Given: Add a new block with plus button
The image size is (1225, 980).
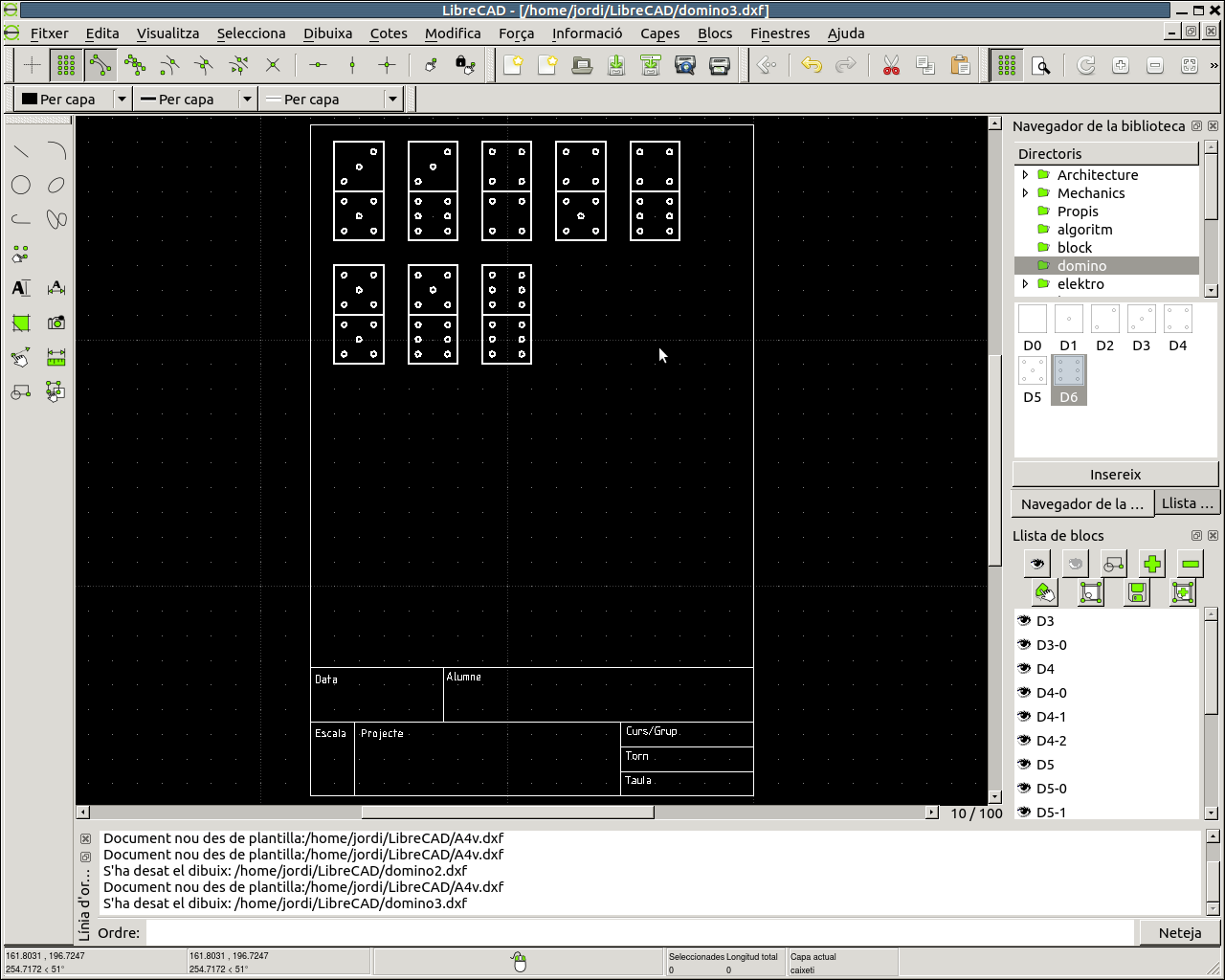Looking at the screenshot, I should click(x=1152, y=564).
